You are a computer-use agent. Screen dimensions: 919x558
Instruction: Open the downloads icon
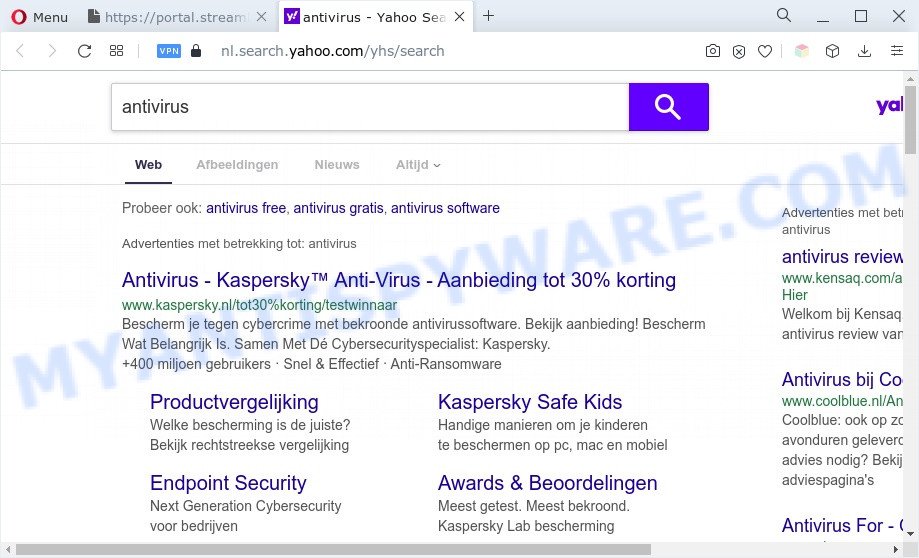[864, 51]
